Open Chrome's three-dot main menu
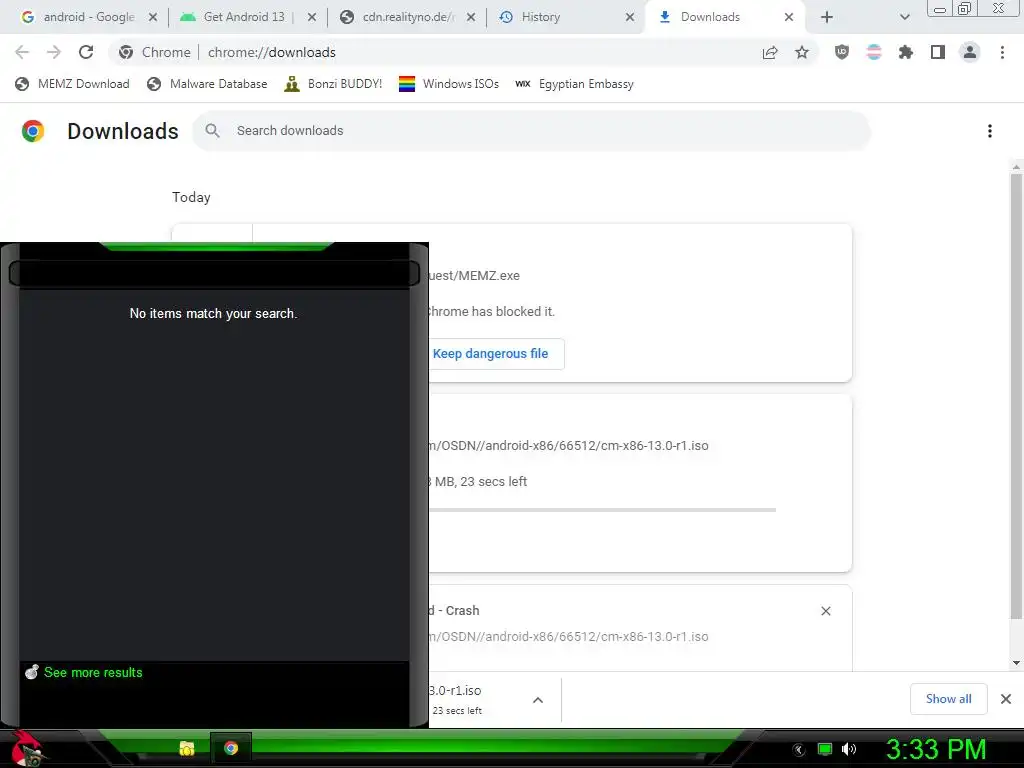Viewport: 1024px width, 768px height. (1002, 52)
